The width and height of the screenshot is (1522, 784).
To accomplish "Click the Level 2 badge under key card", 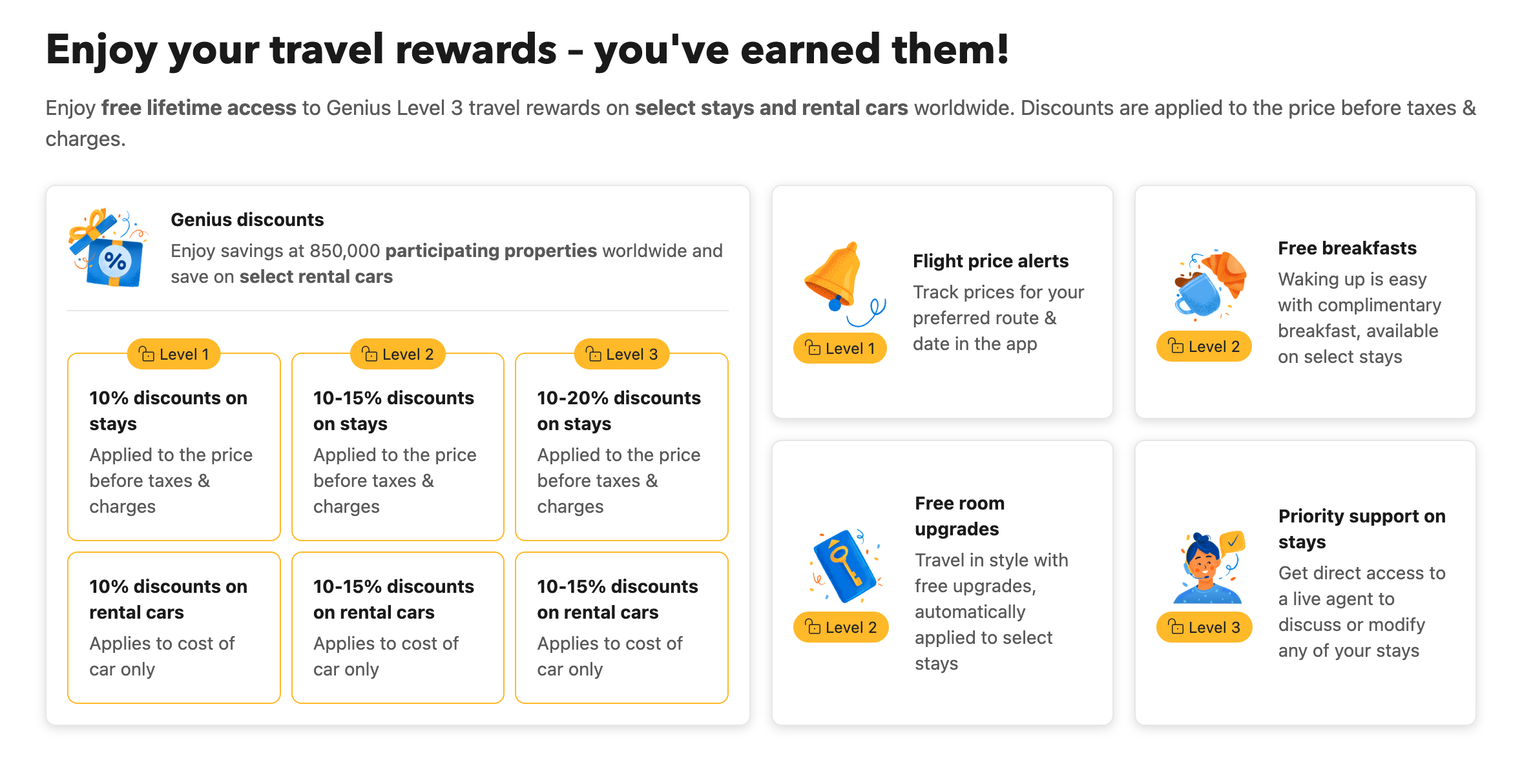I will pos(841,627).
